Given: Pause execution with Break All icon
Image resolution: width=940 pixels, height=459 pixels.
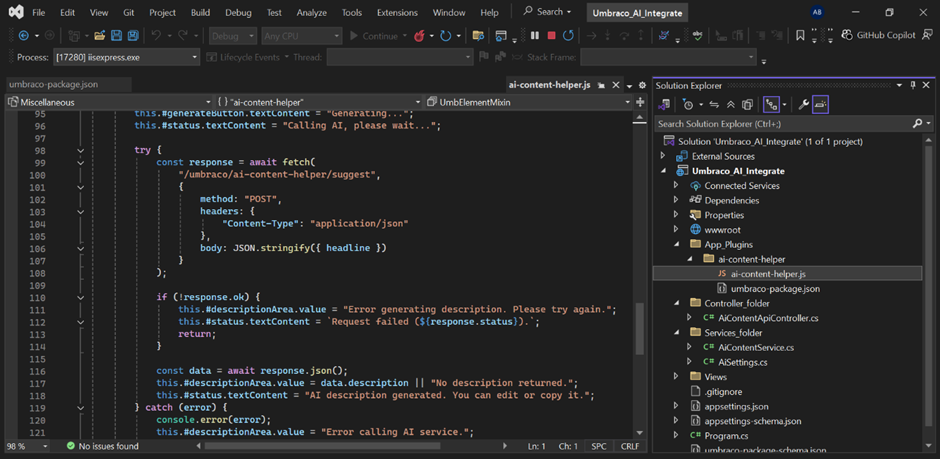Looking at the screenshot, I should (534, 36).
